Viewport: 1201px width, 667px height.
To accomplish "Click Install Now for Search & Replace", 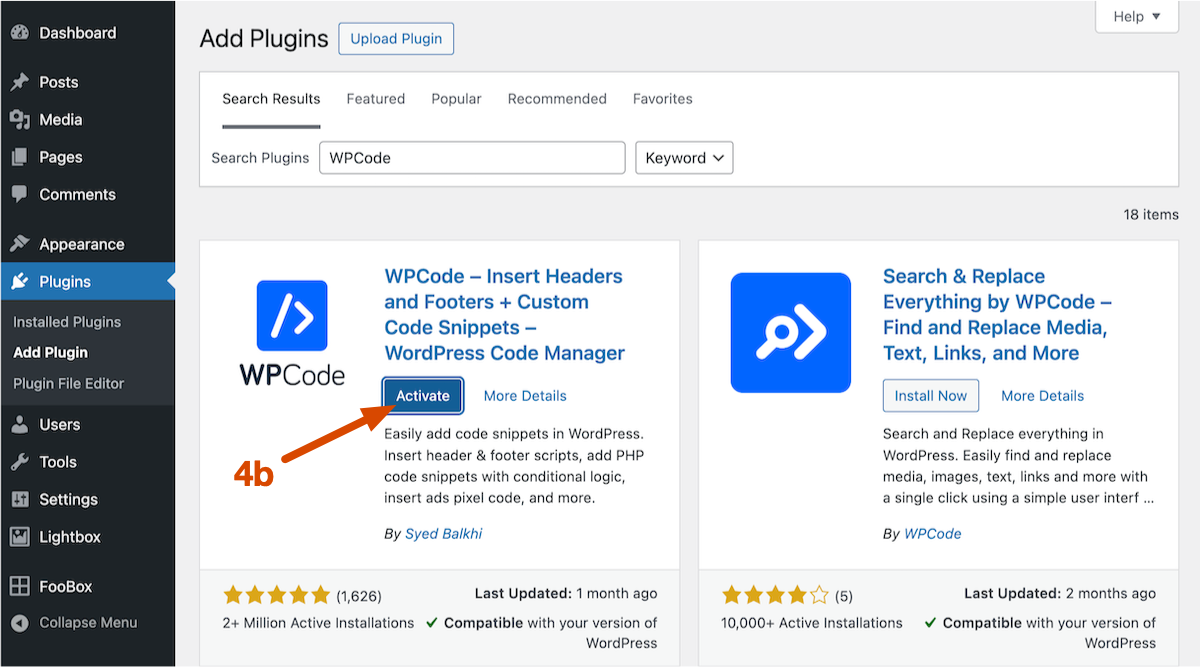I will [x=931, y=396].
